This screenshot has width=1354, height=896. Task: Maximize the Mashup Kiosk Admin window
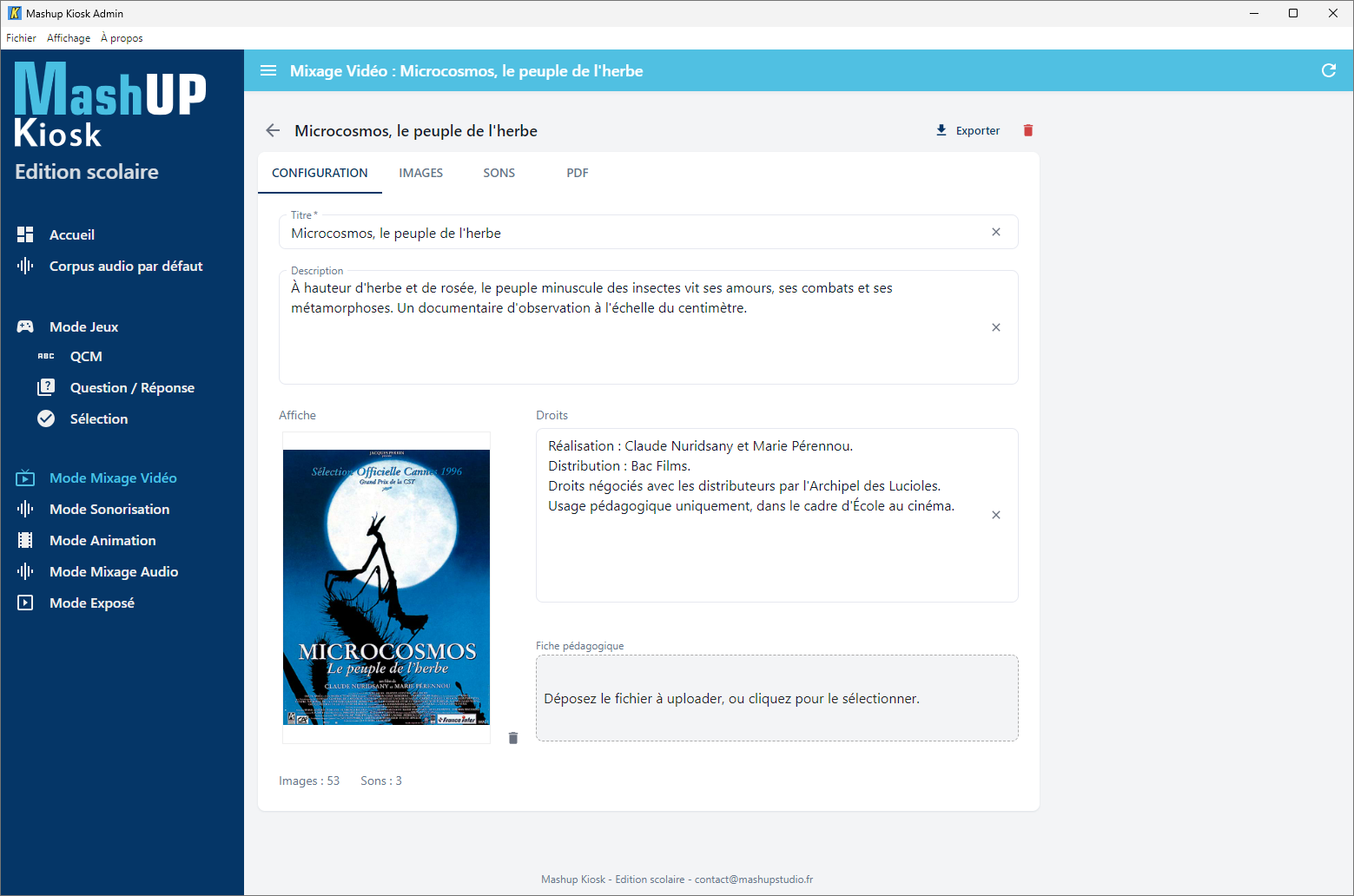pos(1293,13)
